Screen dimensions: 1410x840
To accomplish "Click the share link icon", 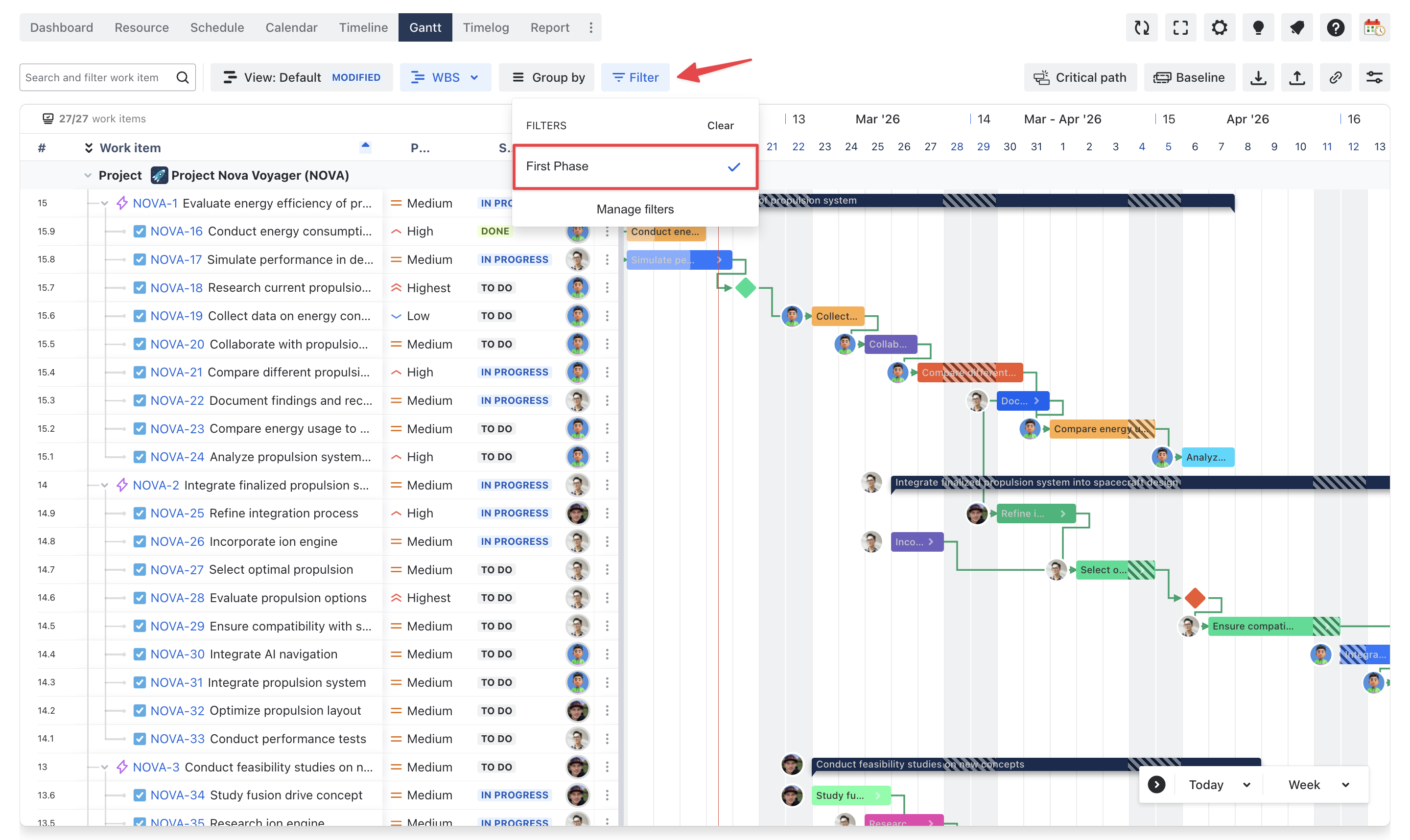I will [1336, 77].
